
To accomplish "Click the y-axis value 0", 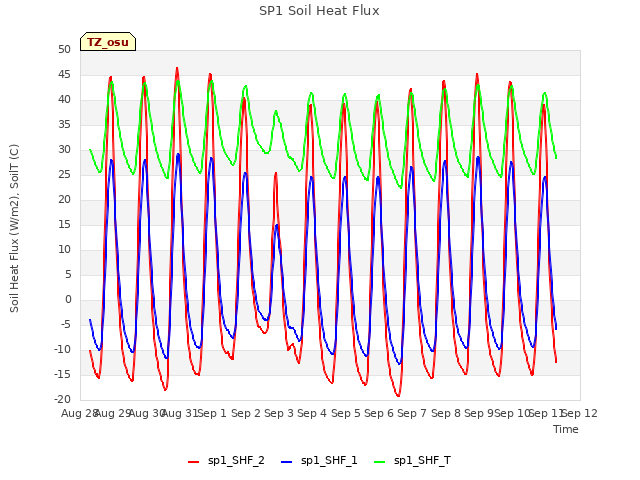I will point(68,300).
